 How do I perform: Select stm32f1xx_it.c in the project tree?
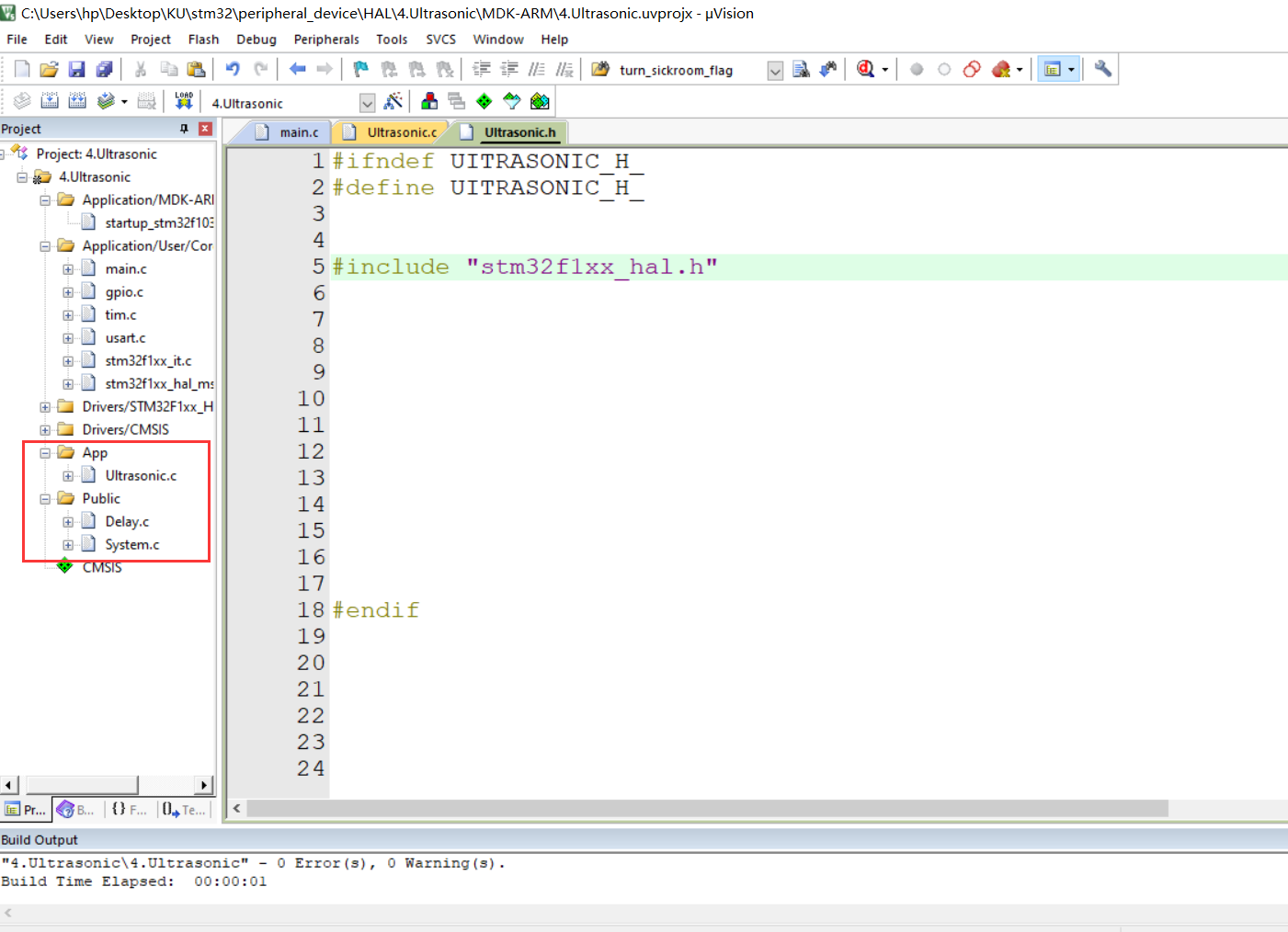click(148, 361)
